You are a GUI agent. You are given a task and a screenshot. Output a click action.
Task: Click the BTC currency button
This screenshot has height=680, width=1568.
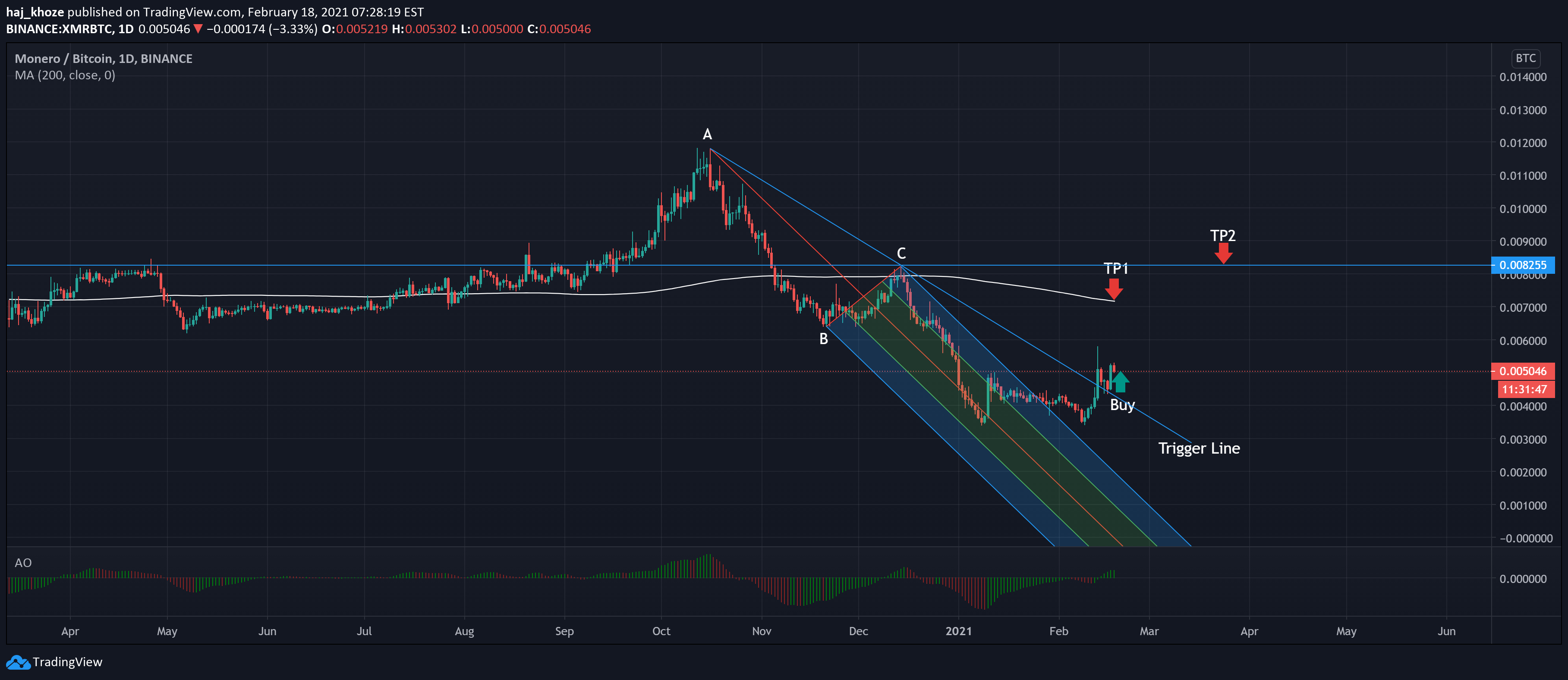tap(1525, 58)
